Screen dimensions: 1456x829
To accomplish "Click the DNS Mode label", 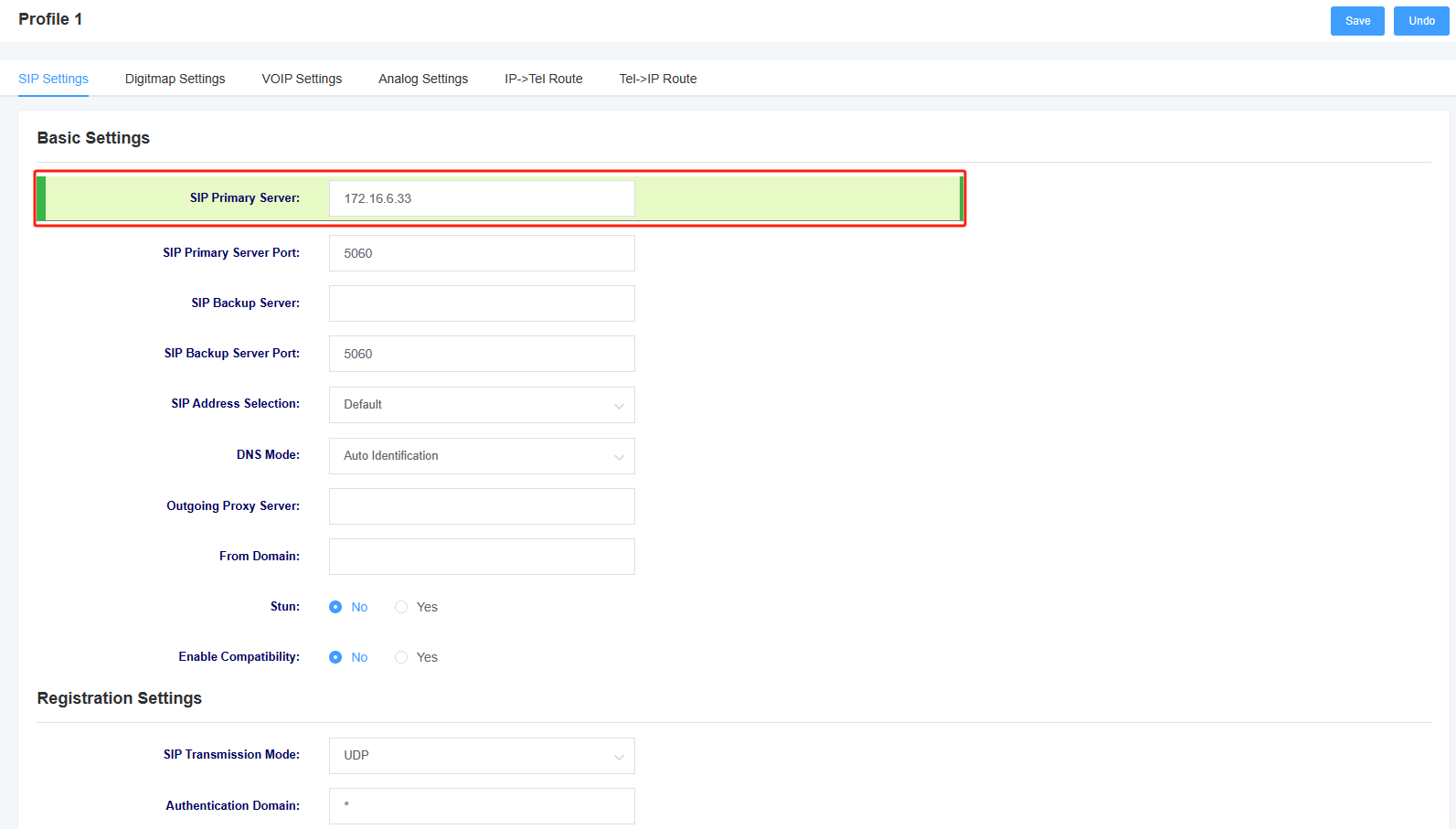I will (x=268, y=455).
